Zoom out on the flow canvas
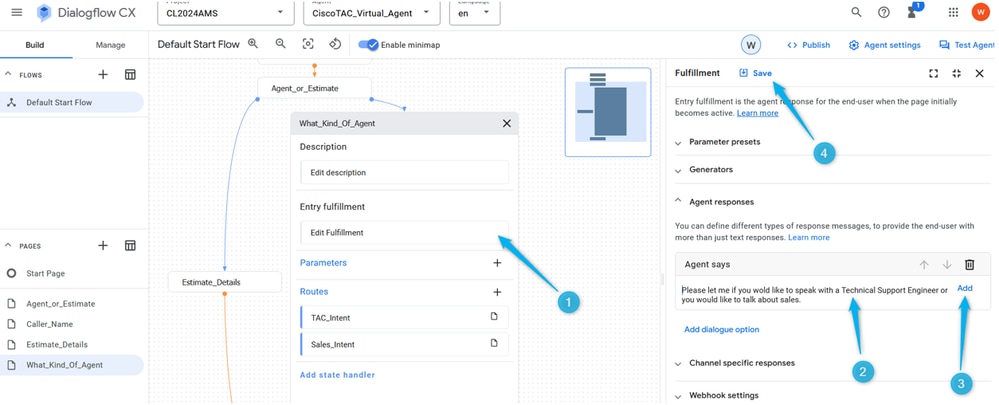This screenshot has height=405, width=999. [280, 44]
